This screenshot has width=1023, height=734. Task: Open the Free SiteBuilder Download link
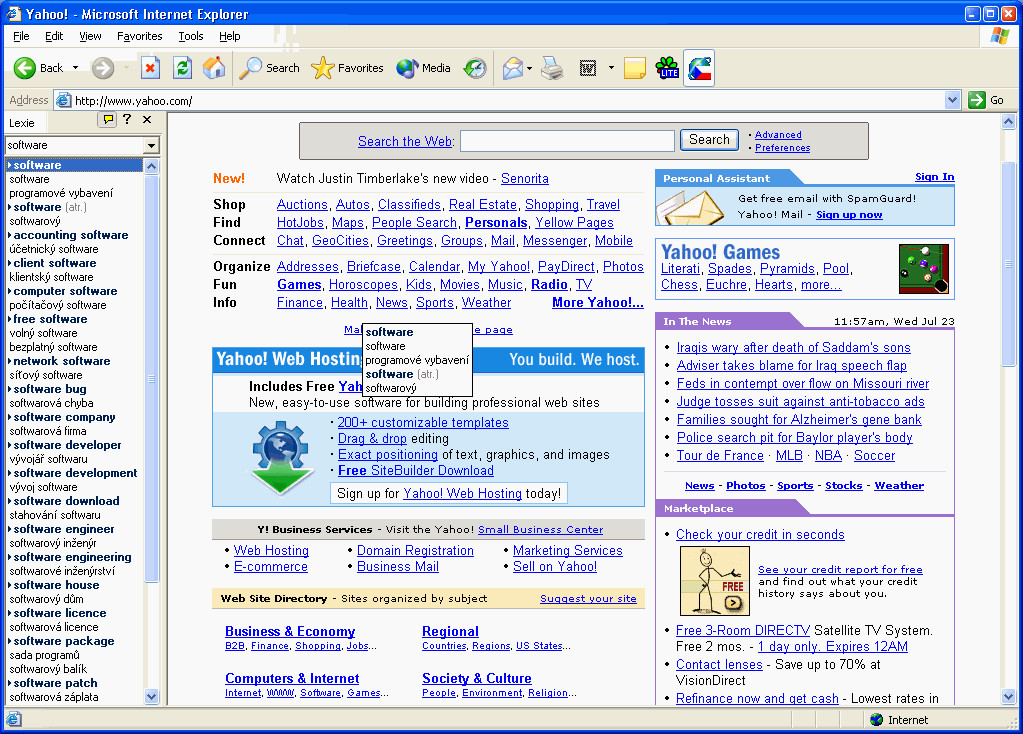(416, 470)
